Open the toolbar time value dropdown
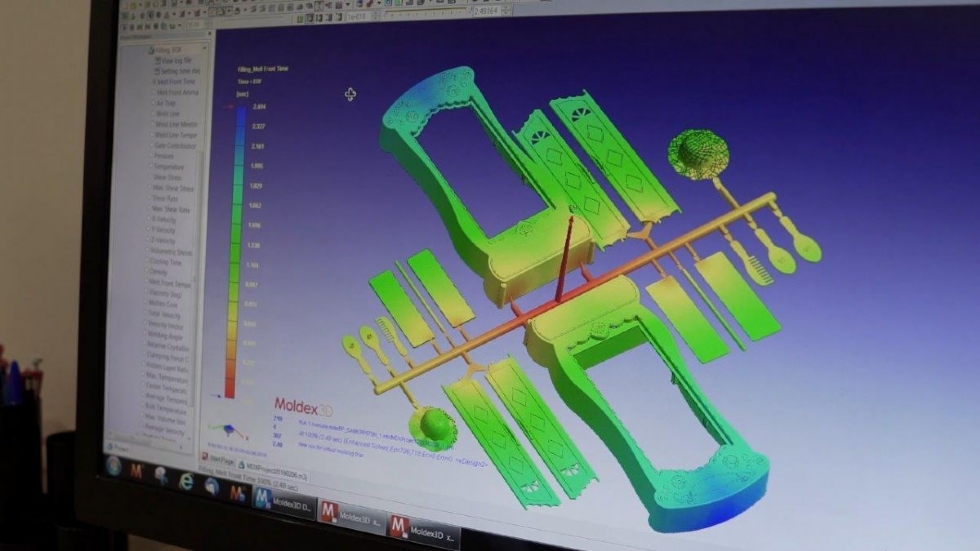980x551 pixels. 506,11
